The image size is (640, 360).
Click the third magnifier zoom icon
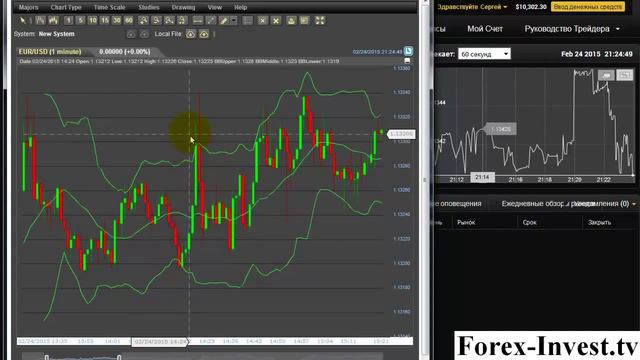pyautogui.click(x=169, y=20)
